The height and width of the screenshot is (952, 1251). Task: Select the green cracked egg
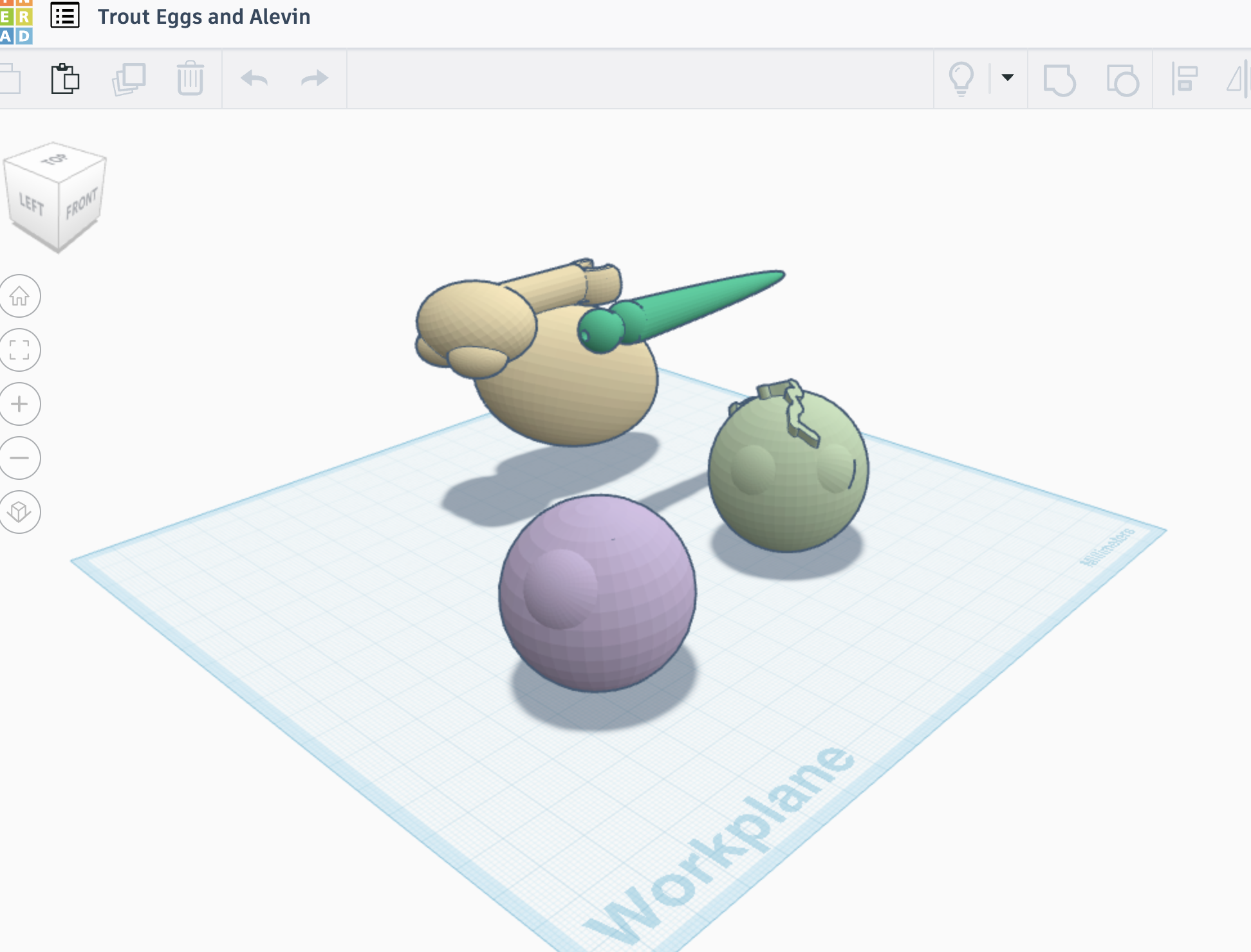(788, 470)
